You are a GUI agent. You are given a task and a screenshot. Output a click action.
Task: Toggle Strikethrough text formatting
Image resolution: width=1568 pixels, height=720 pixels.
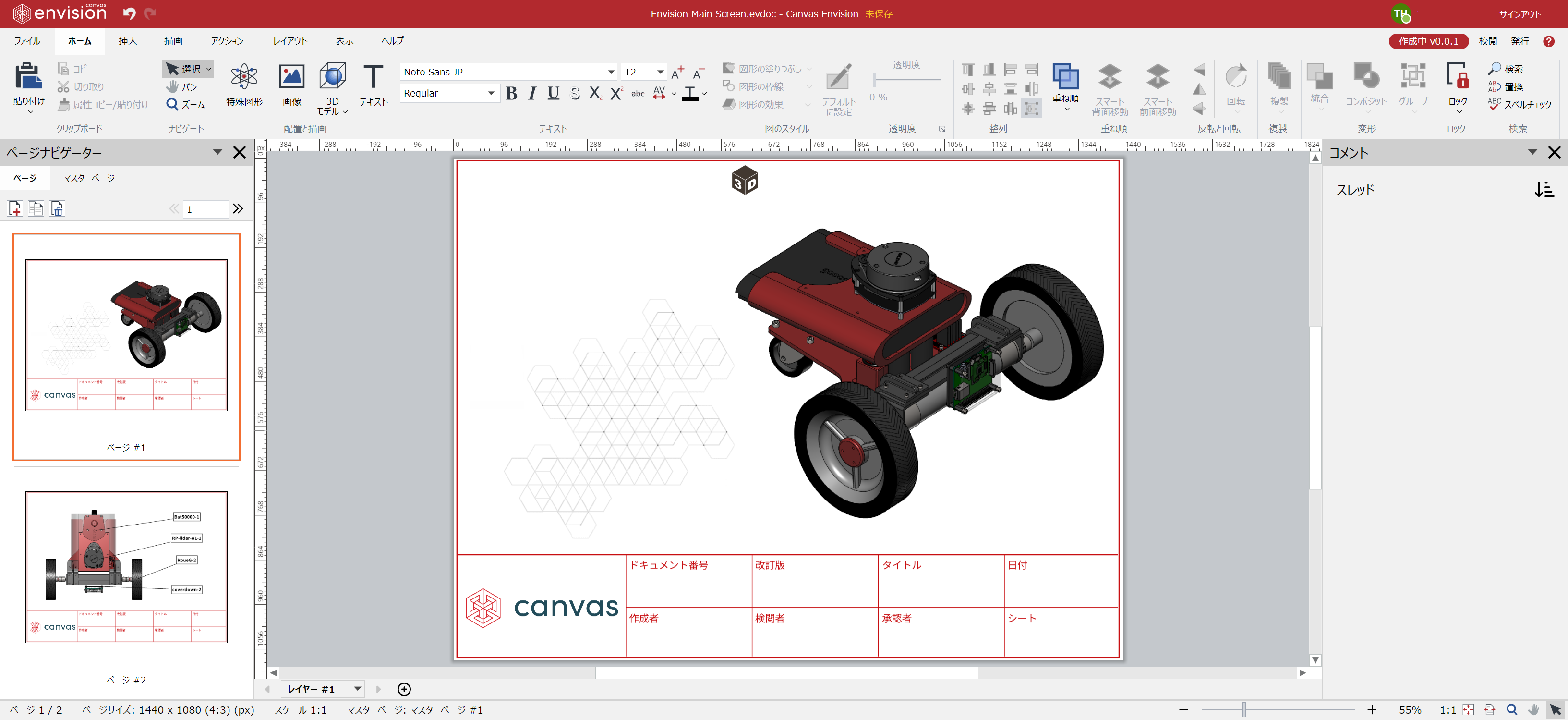pos(575,93)
